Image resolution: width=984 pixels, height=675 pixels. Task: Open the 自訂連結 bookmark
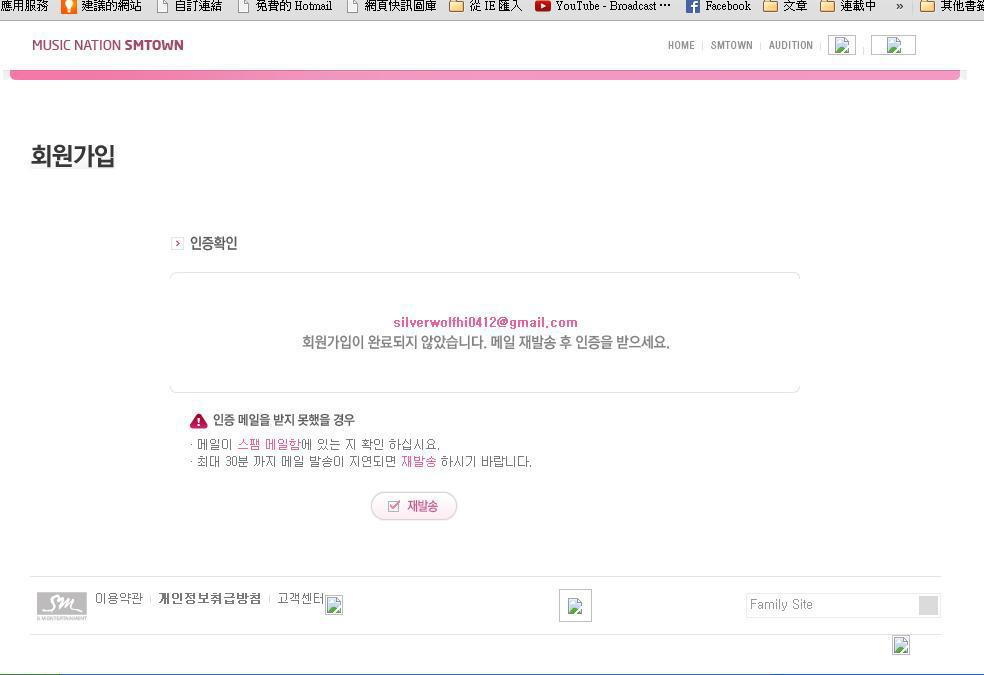190,6
